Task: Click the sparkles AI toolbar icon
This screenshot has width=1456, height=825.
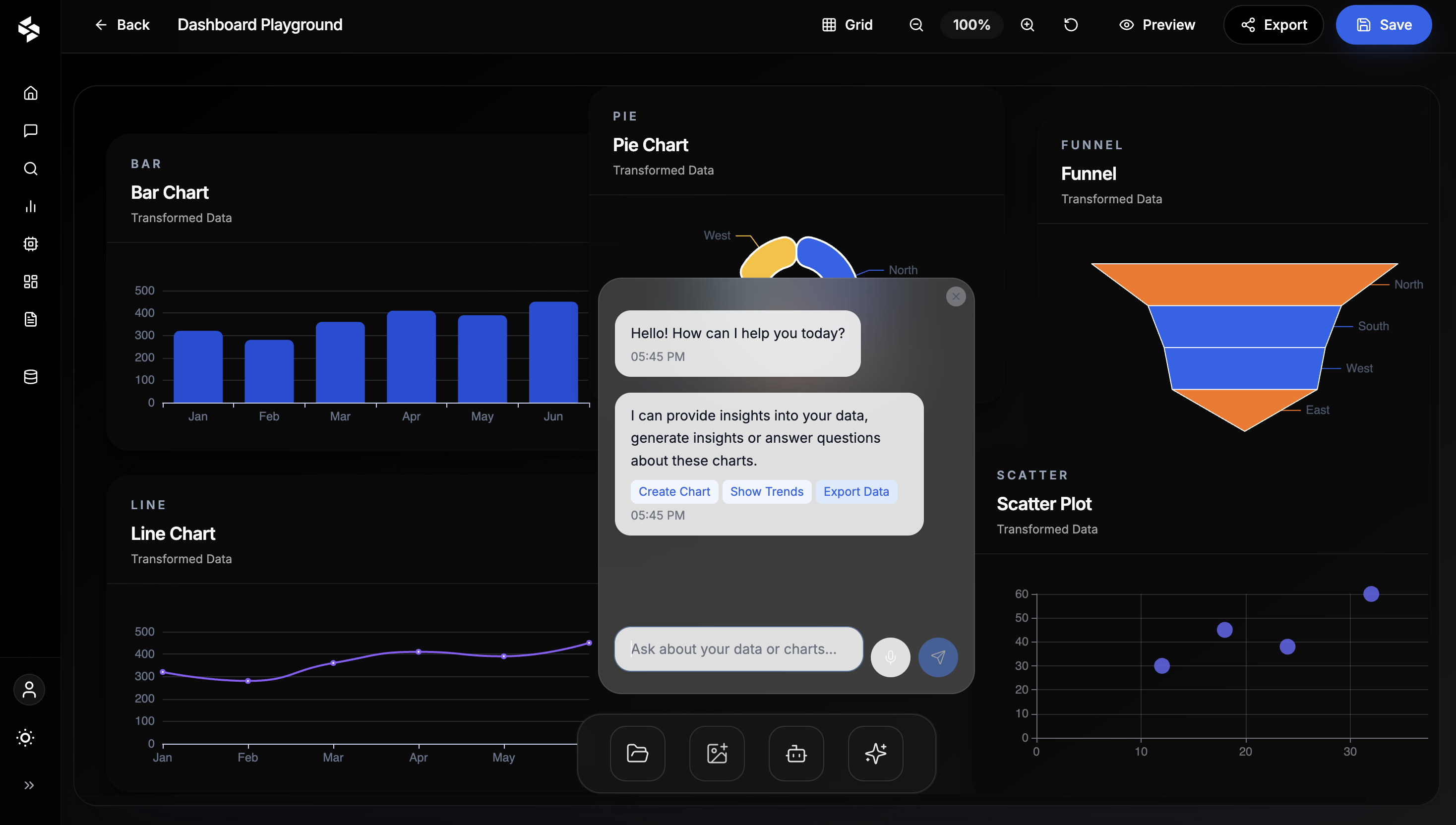Action: tap(875, 753)
